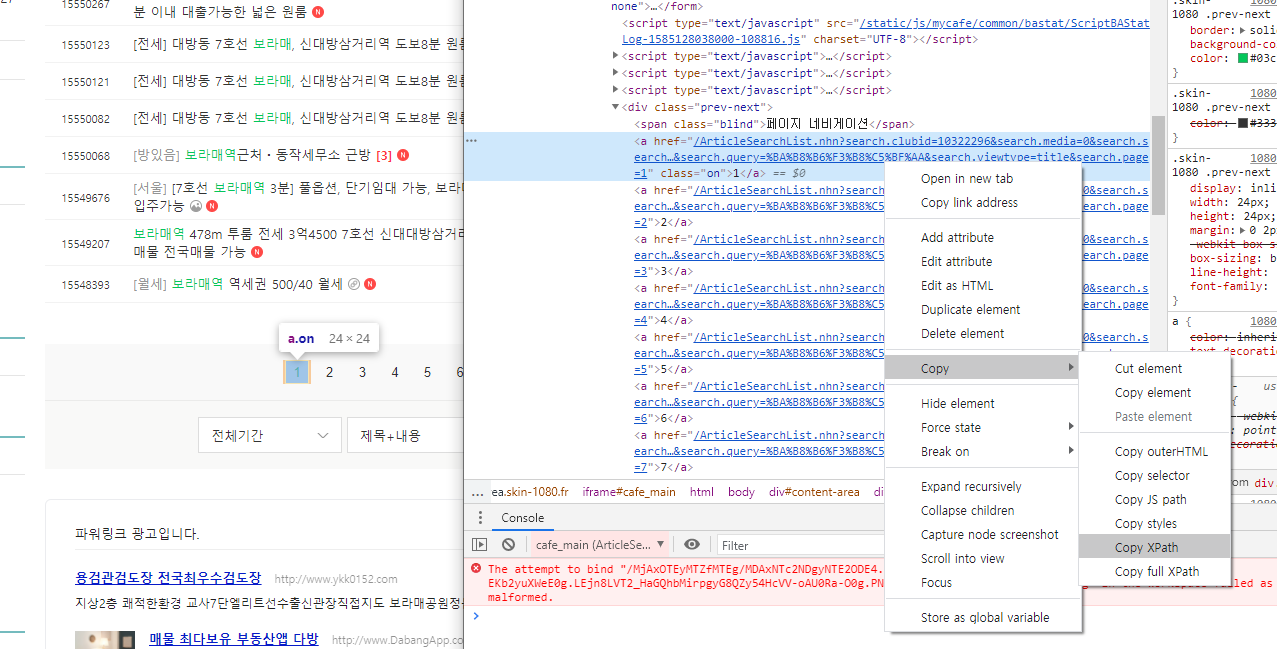
Task: Choose Cut element
Action: 1154,368
